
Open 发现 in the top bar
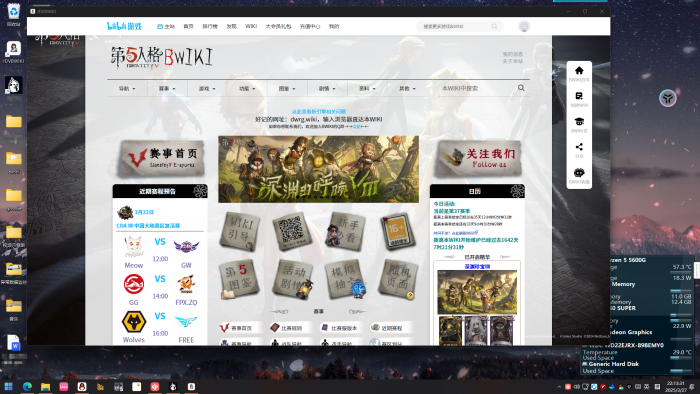click(x=231, y=26)
